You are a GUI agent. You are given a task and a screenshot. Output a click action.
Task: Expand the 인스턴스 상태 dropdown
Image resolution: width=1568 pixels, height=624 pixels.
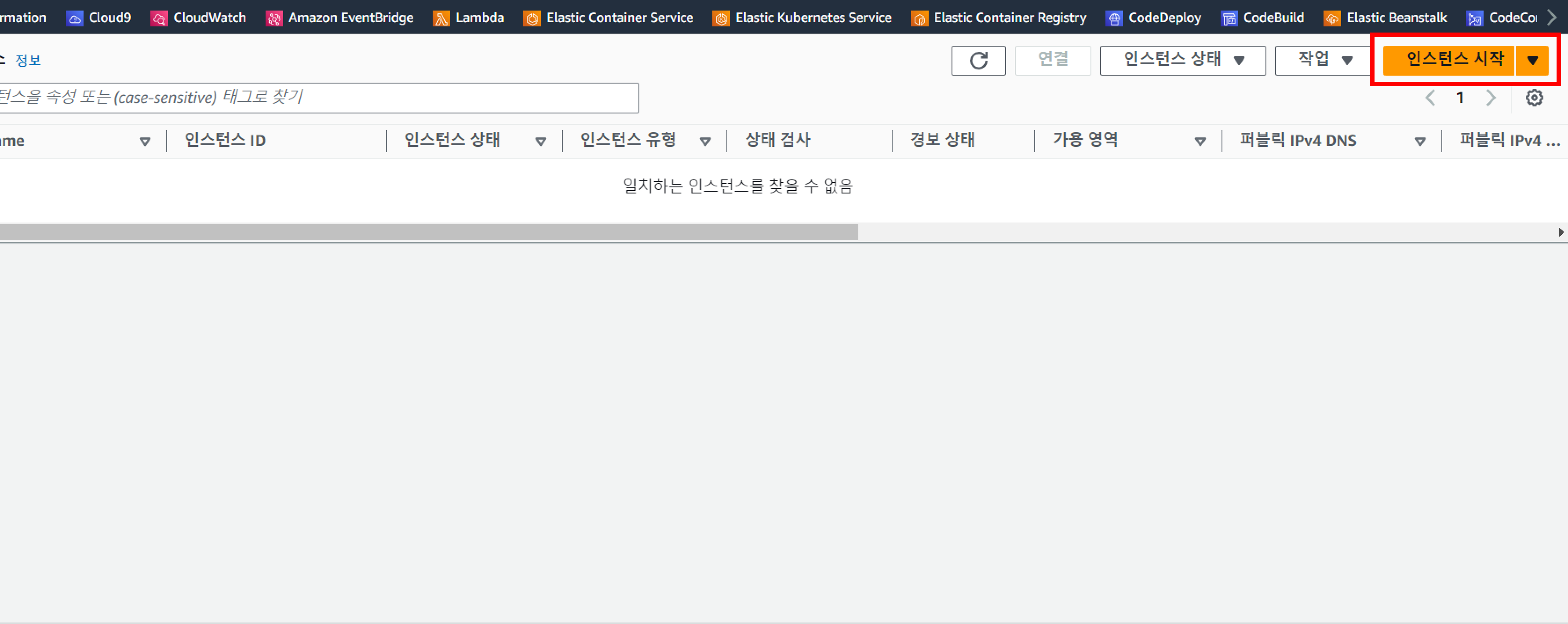pyautogui.click(x=1182, y=60)
